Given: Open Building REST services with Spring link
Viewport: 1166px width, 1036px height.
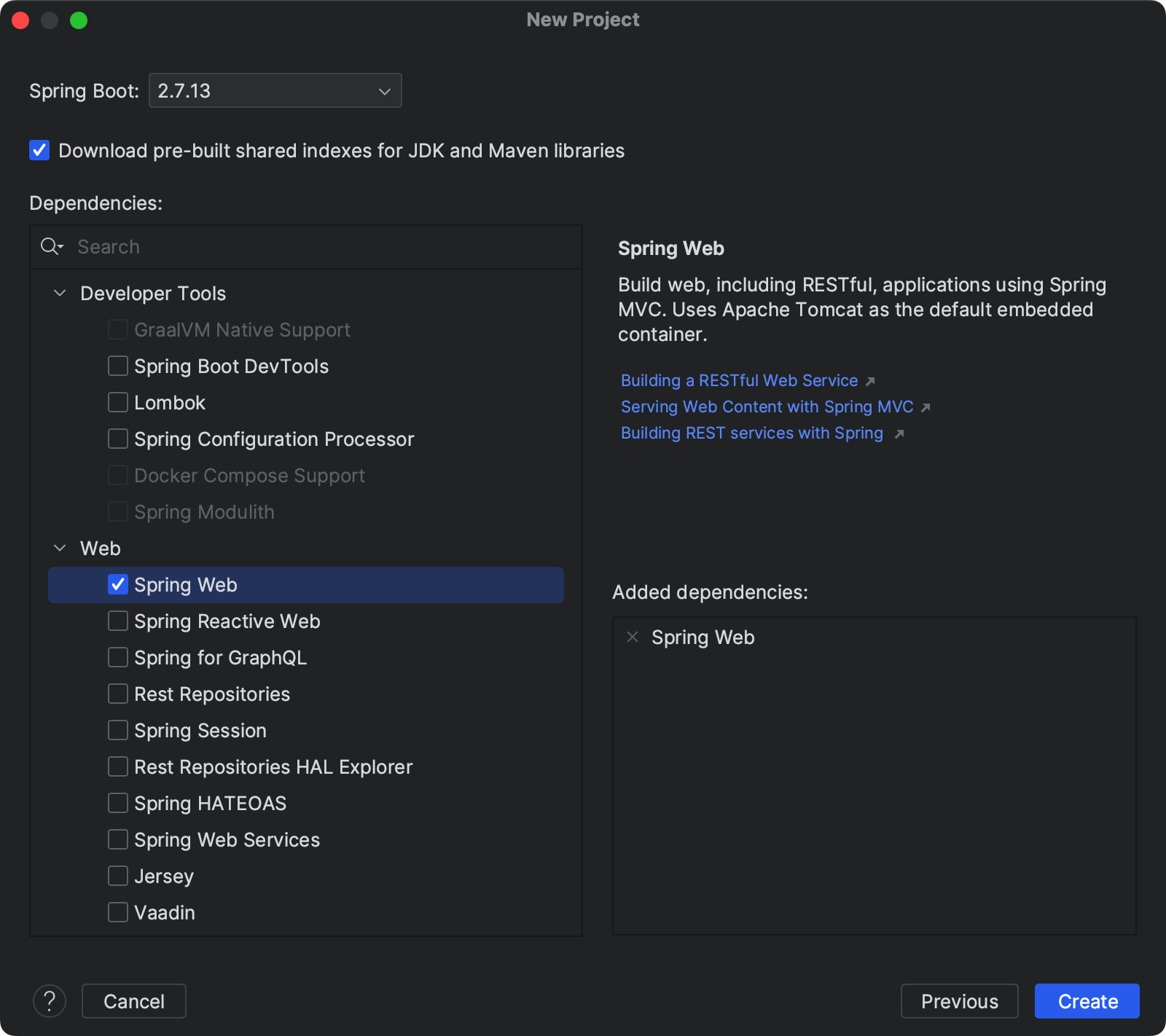Looking at the screenshot, I should (x=752, y=433).
